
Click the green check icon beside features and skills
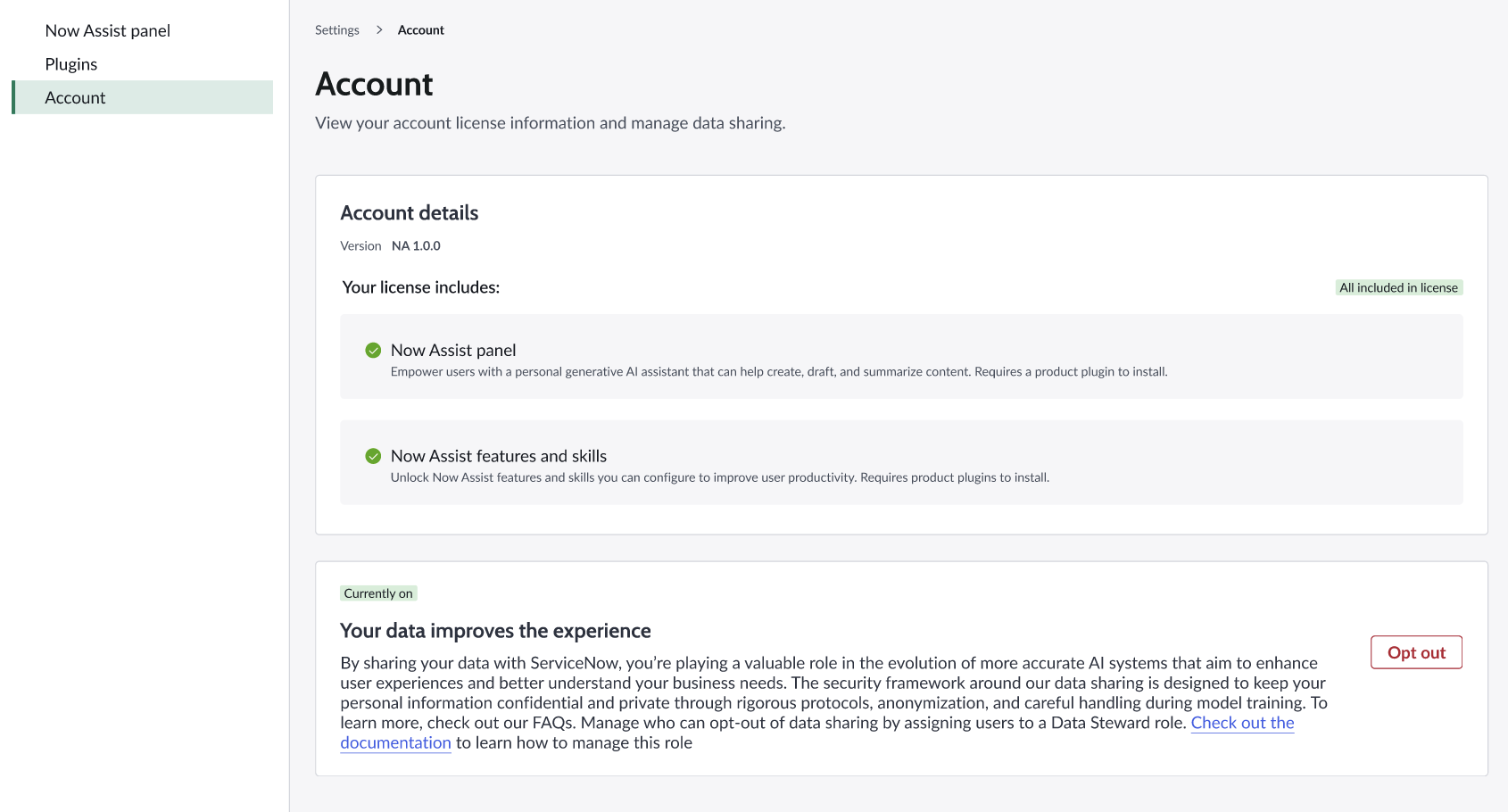pos(373,456)
